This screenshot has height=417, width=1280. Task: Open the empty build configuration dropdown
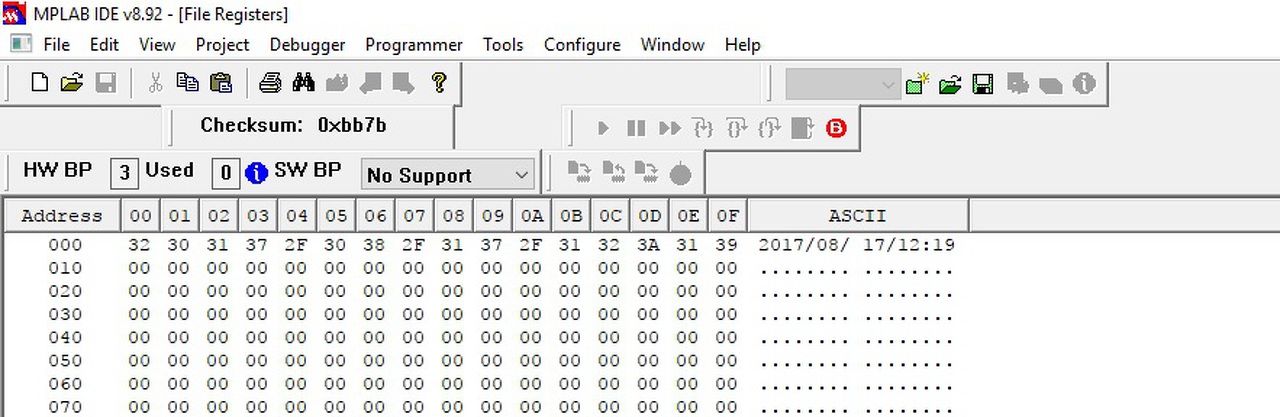pos(843,84)
